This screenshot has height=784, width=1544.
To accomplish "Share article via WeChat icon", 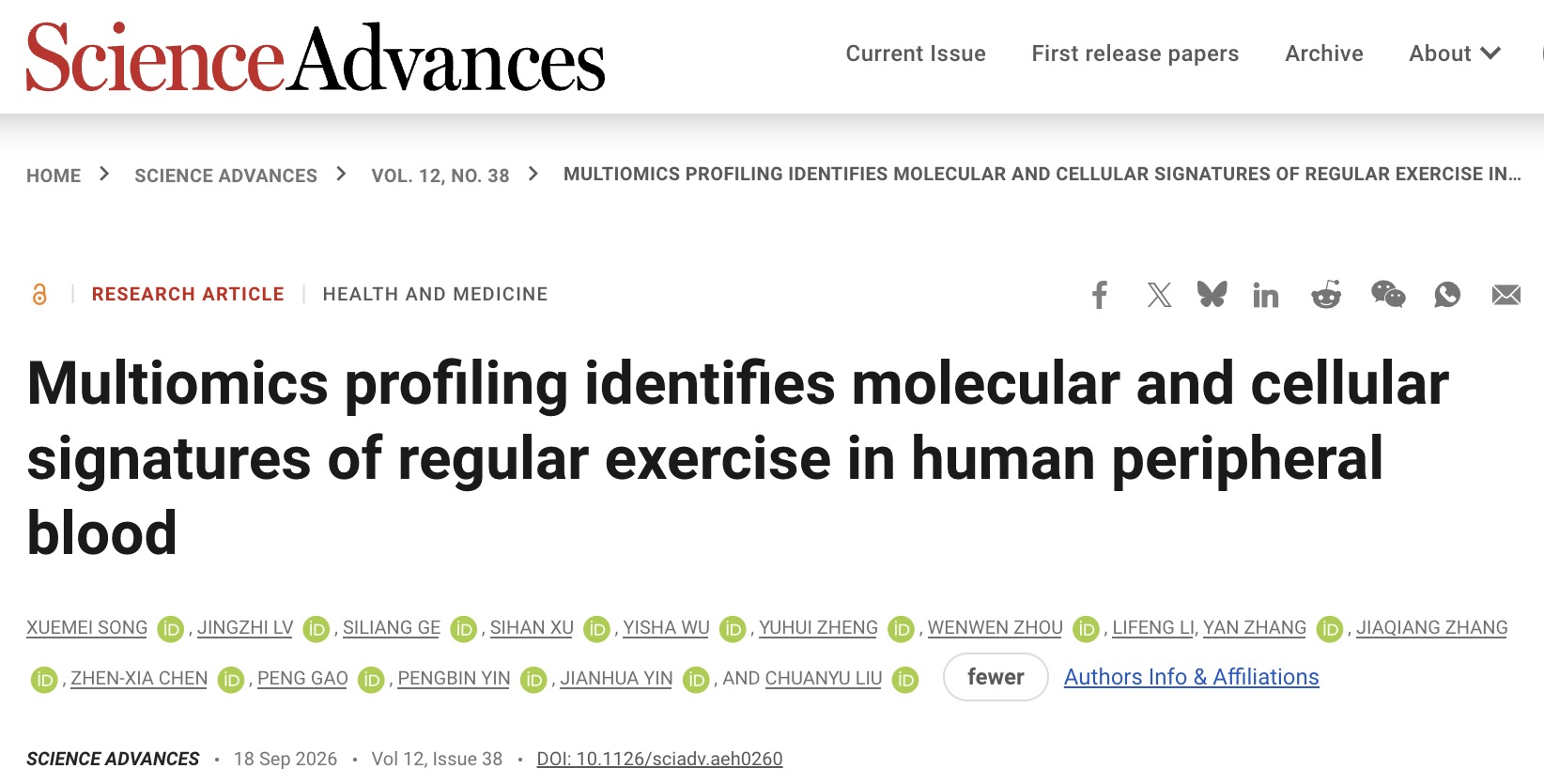I will 1388,295.
